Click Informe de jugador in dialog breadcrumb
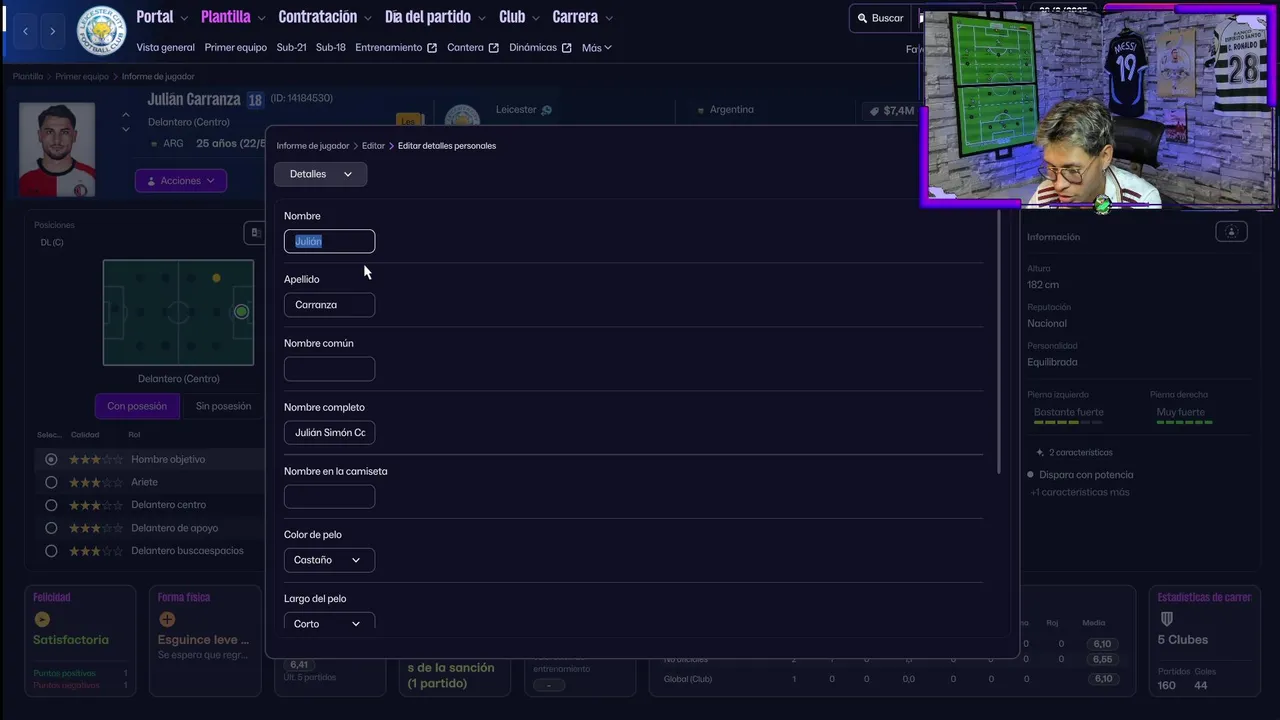Viewport: 1280px width, 720px height. click(x=313, y=146)
